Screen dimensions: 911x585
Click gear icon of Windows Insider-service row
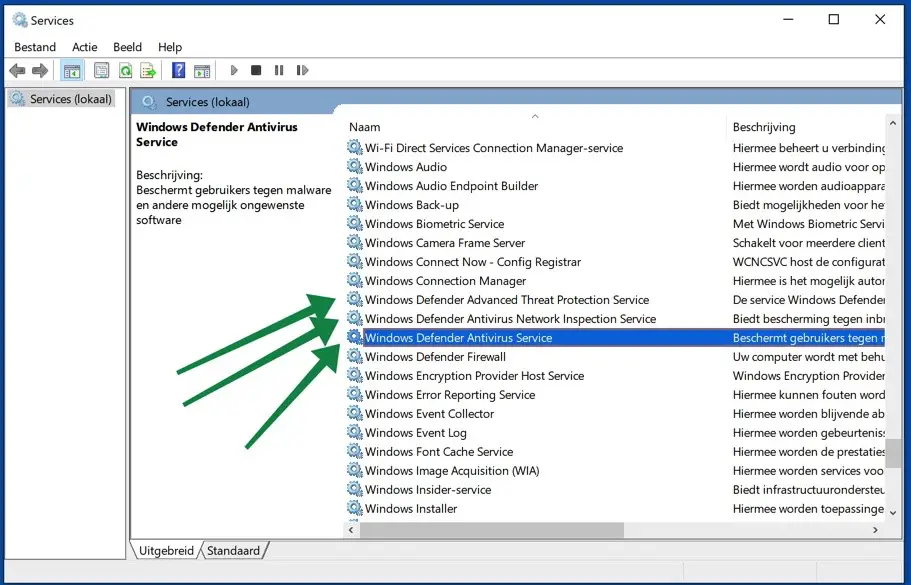[x=354, y=489]
